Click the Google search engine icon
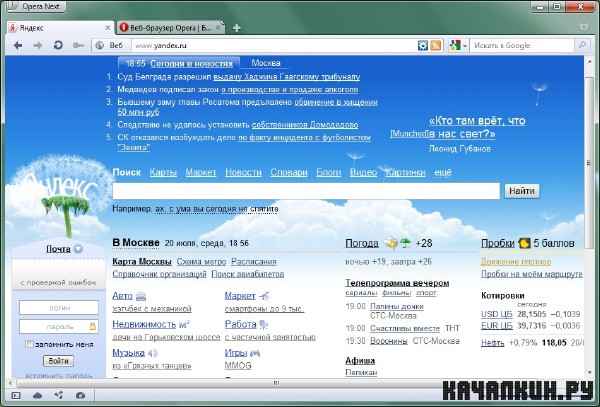This screenshot has width=600, height=407. 455,46
